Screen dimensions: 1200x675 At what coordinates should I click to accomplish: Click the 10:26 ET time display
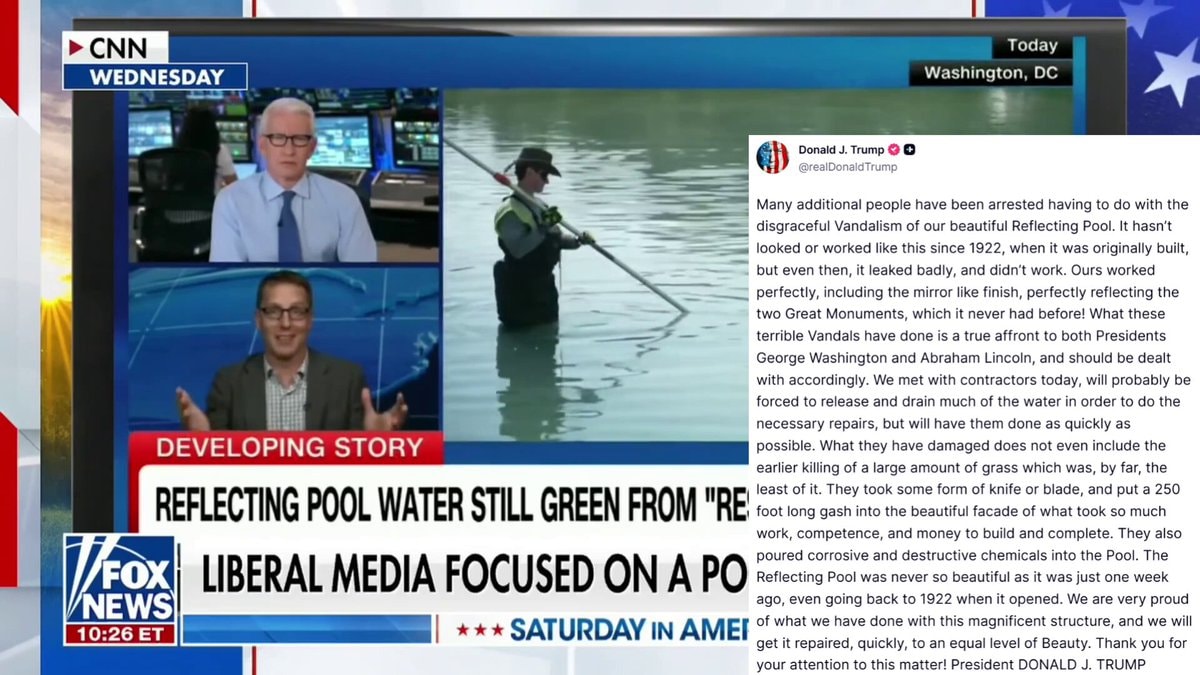pos(121,634)
